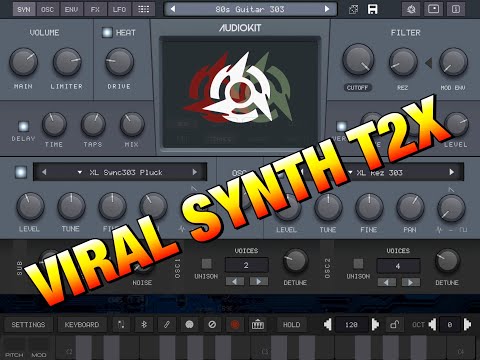
Task: Click the MOD ENV knob
Action: pos(453,62)
